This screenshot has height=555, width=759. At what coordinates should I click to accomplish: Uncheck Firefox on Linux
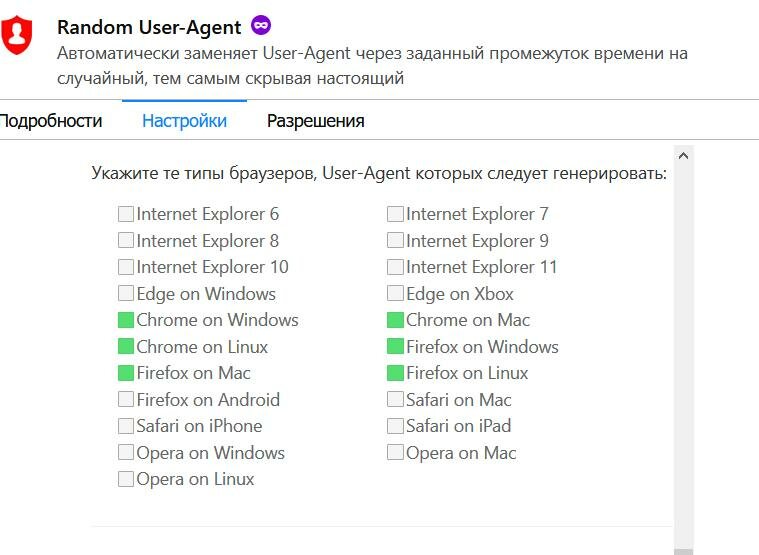pos(395,373)
